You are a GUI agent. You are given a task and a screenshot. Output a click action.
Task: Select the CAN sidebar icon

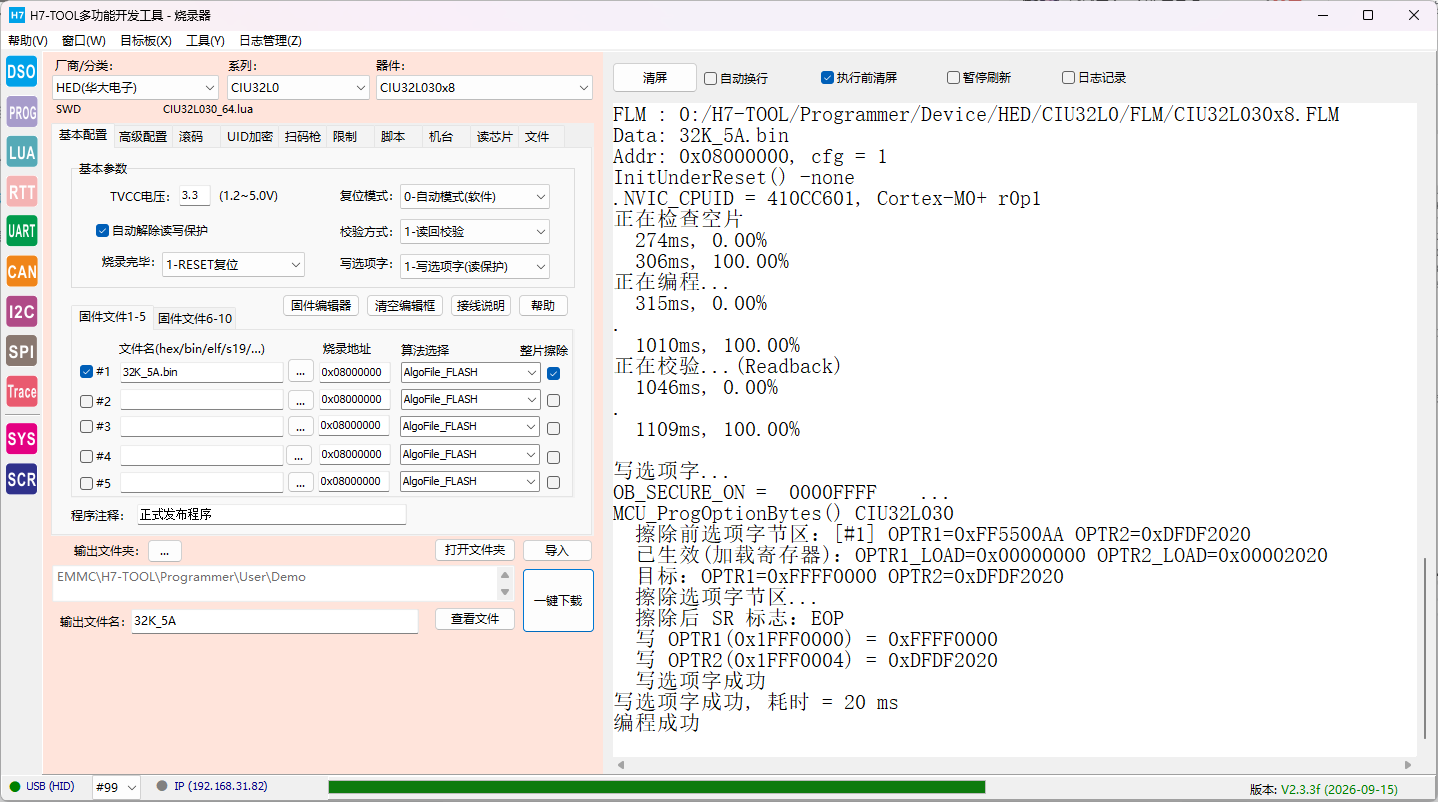pyautogui.click(x=22, y=271)
